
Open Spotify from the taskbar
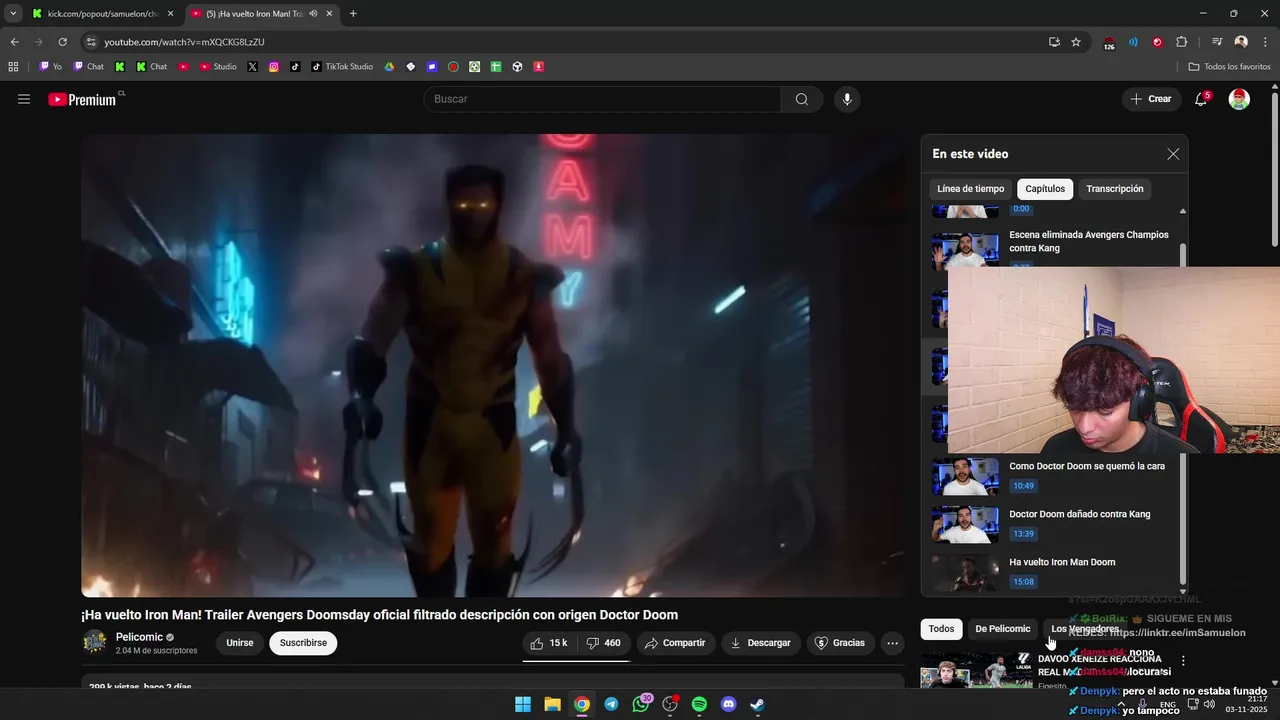tap(699, 704)
